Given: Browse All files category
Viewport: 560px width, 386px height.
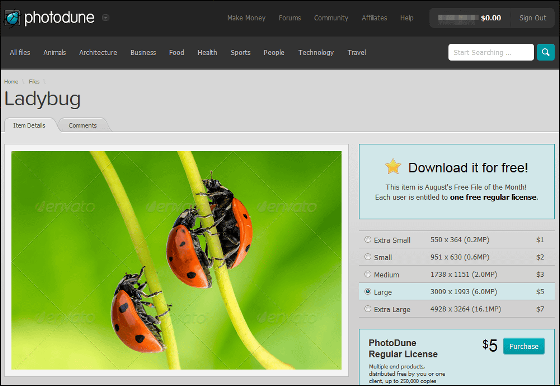Looking at the screenshot, I should point(20,52).
